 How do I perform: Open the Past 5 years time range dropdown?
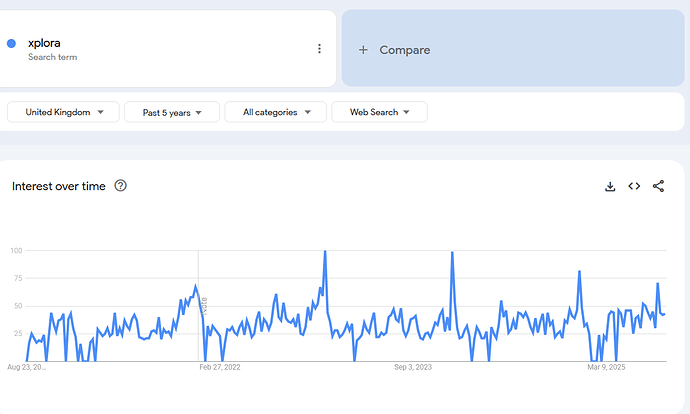click(x=171, y=112)
